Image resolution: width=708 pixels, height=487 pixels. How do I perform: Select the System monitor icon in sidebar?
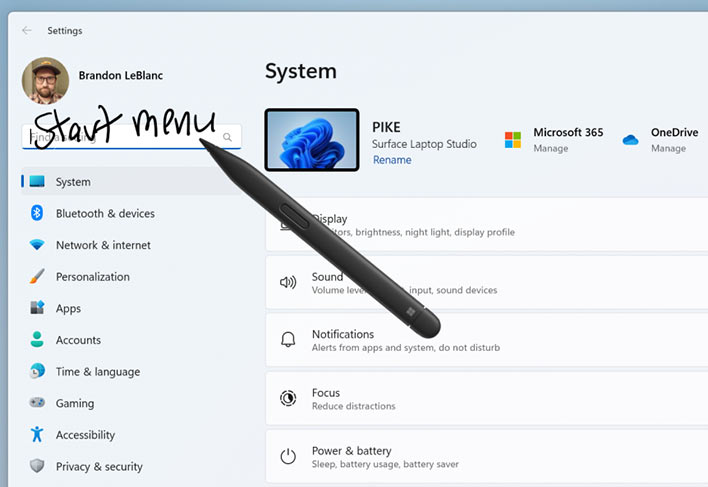tap(37, 181)
